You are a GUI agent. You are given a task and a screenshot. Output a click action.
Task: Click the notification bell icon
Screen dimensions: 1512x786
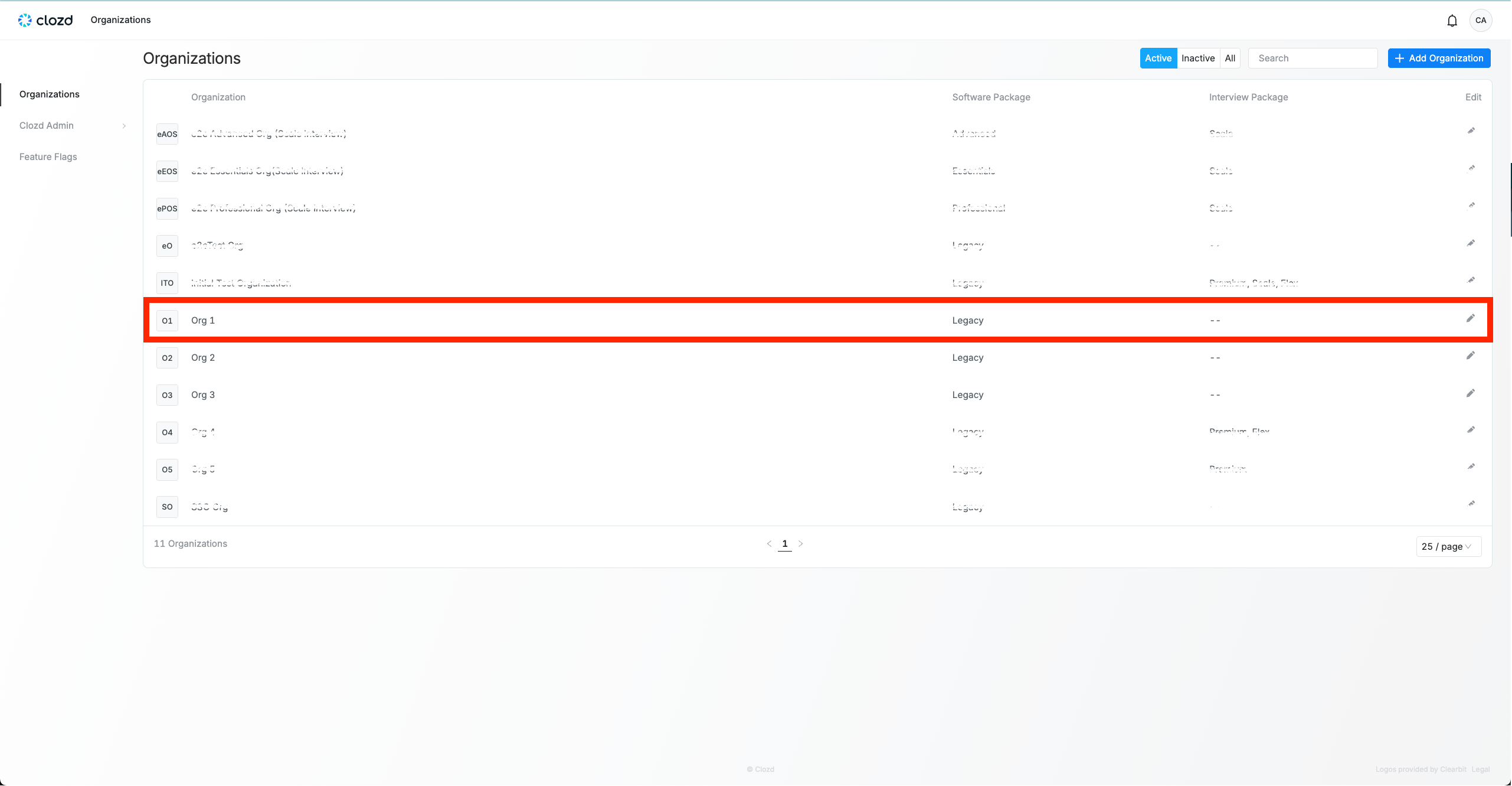[1452, 21]
